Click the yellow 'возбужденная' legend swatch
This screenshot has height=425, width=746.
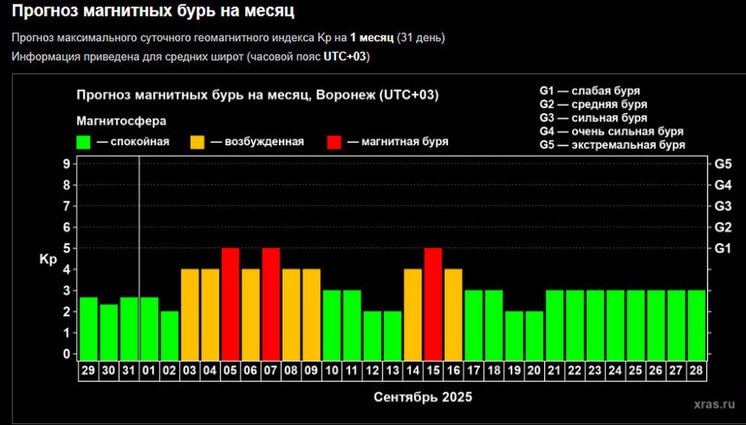201,142
